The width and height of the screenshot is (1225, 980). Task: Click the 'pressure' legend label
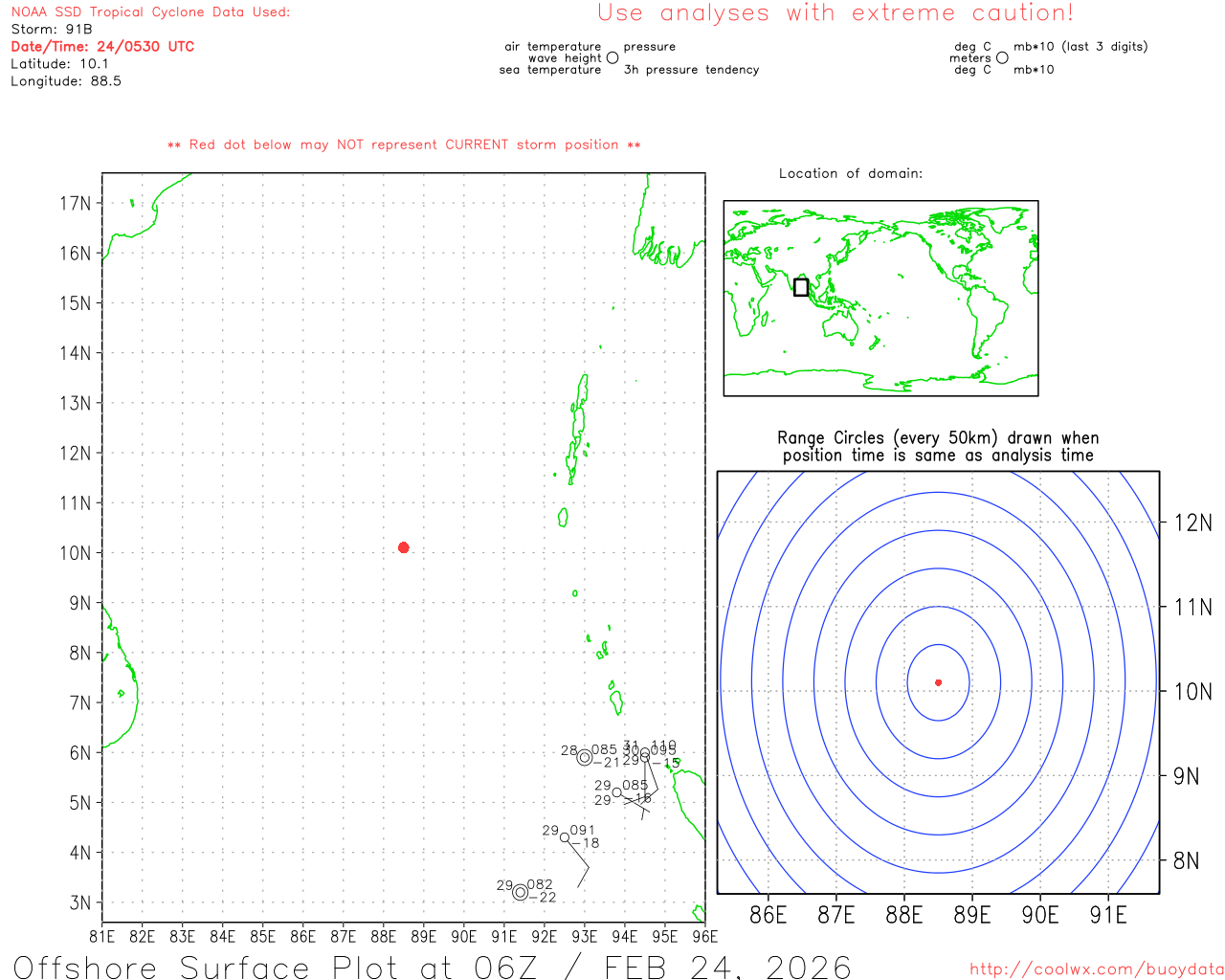650,47
